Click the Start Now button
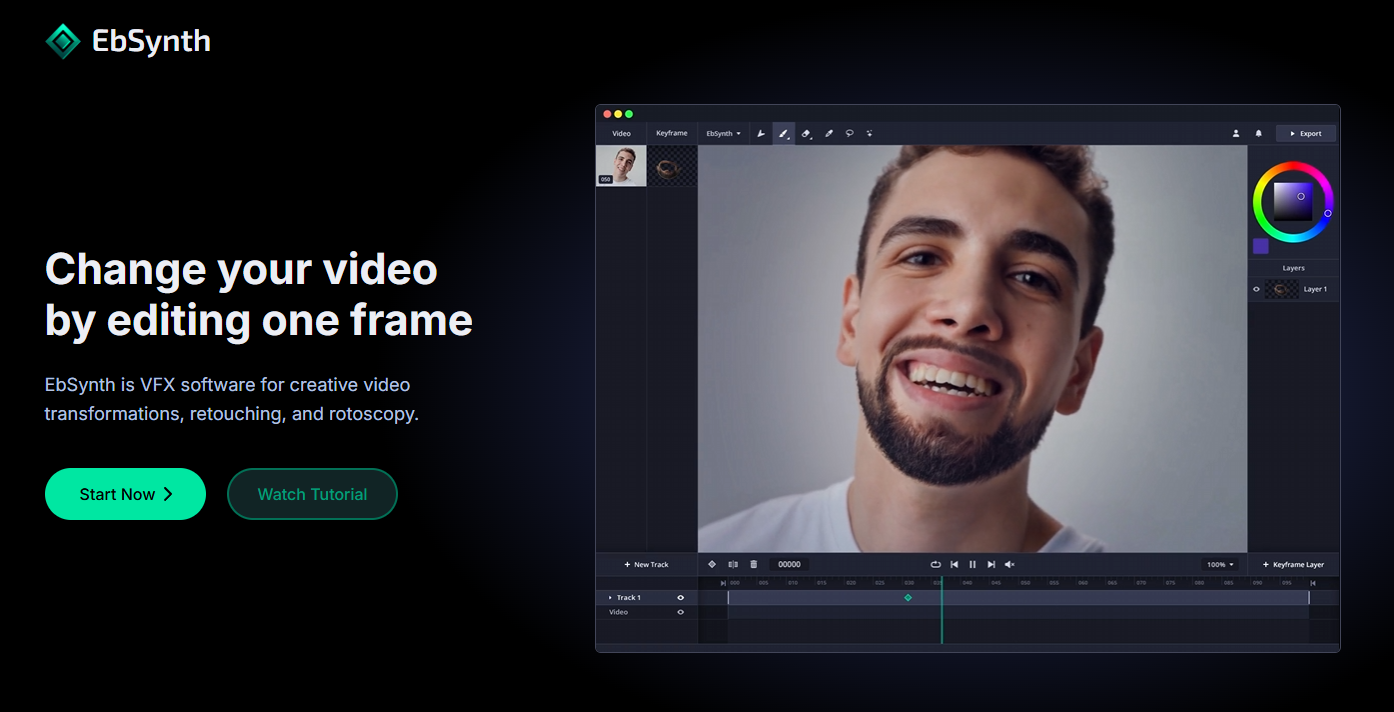 [x=125, y=494]
